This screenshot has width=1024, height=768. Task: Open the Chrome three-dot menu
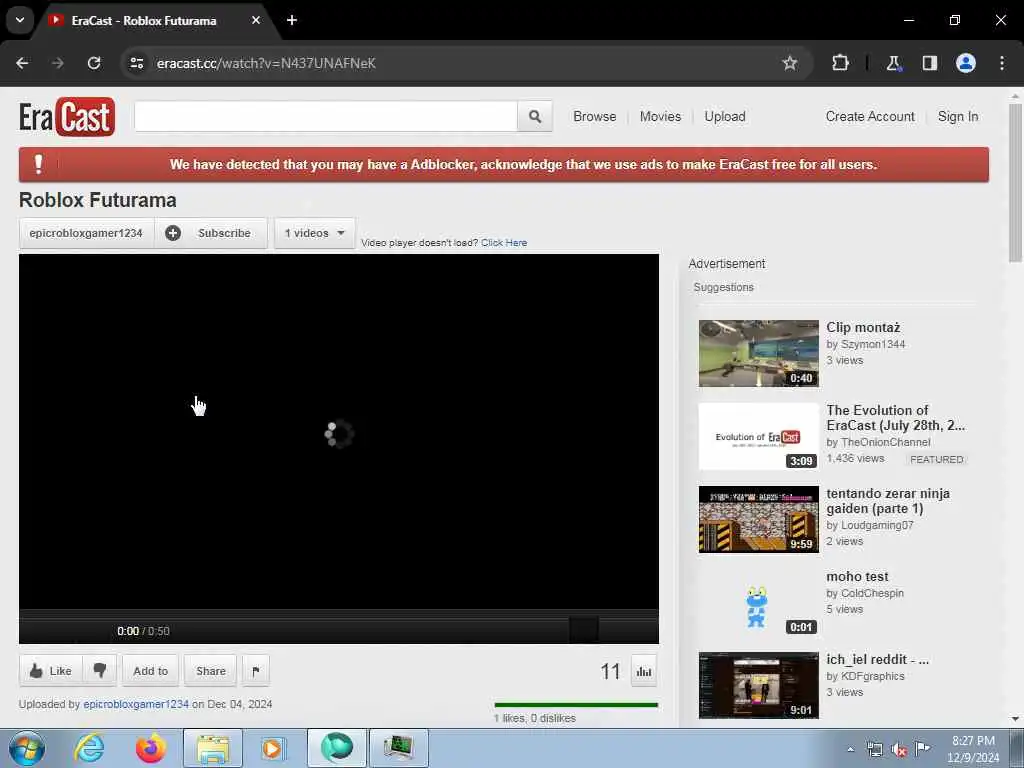pos(1002,63)
